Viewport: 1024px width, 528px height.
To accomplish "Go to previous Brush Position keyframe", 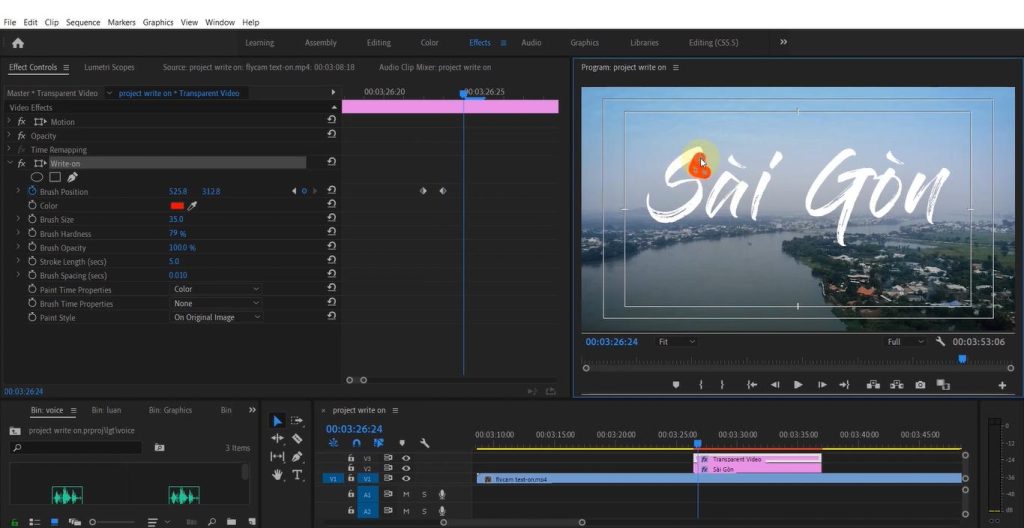I will [294, 191].
